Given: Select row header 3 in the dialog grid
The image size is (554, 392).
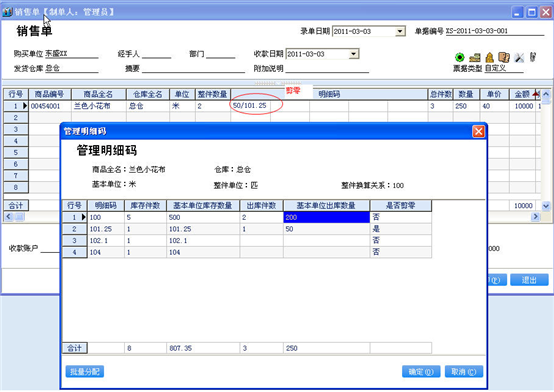Looking at the screenshot, I should pyautogui.click(x=75, y=241).
